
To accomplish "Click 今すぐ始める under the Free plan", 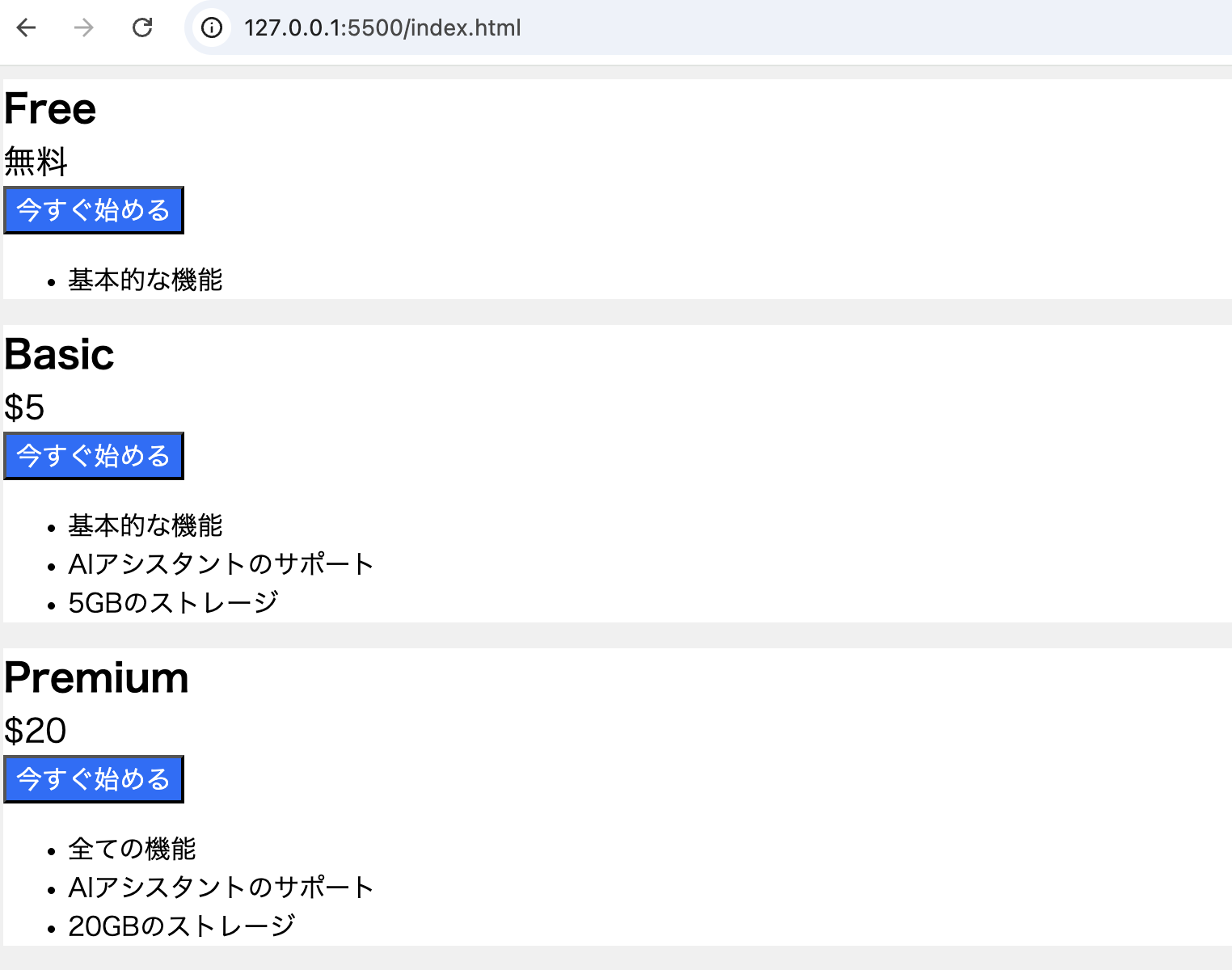I will 93,209.
